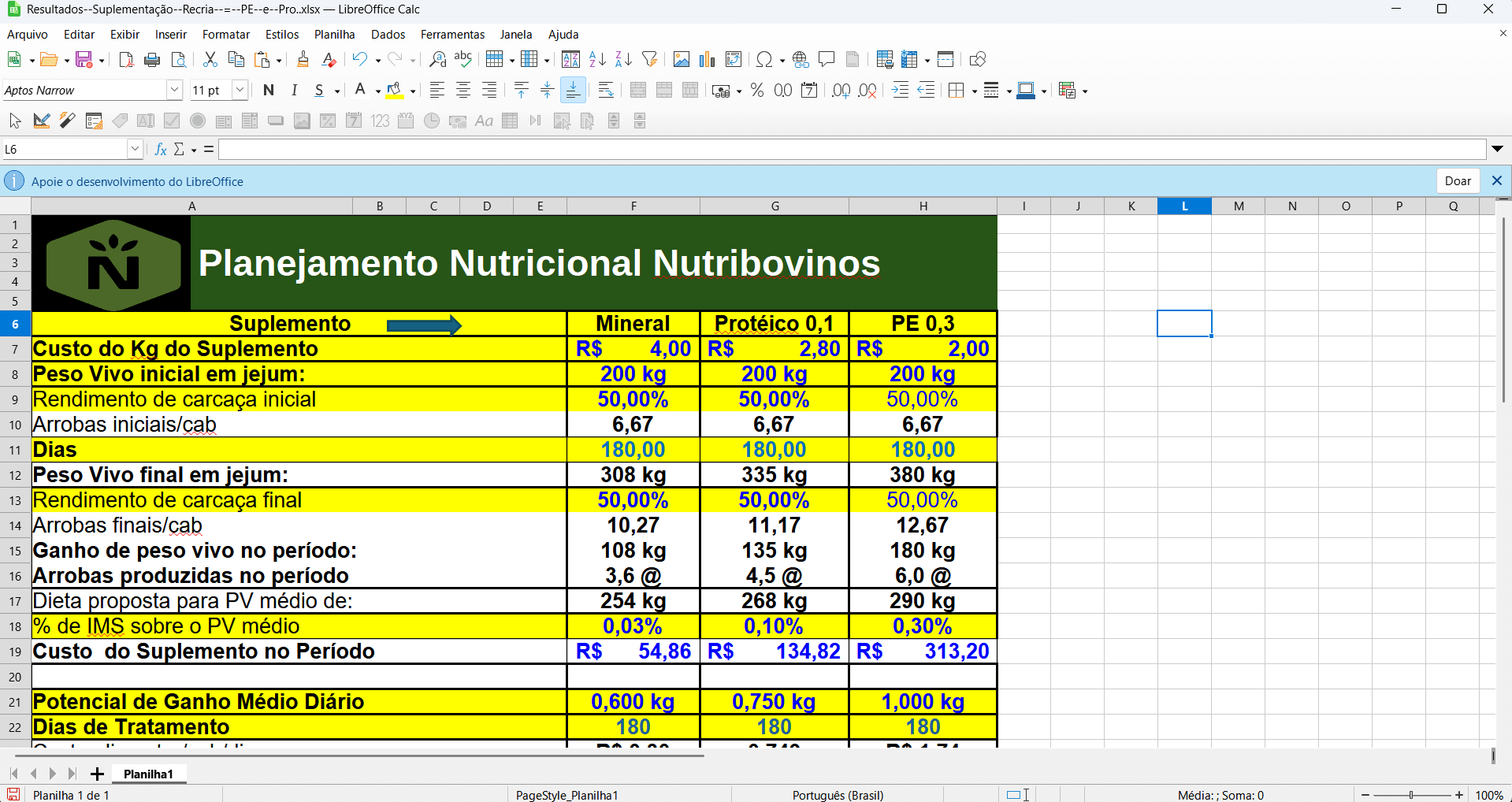
Task: Toggle the AutoFilter funnel icon
Action: (x=650, y=59)
